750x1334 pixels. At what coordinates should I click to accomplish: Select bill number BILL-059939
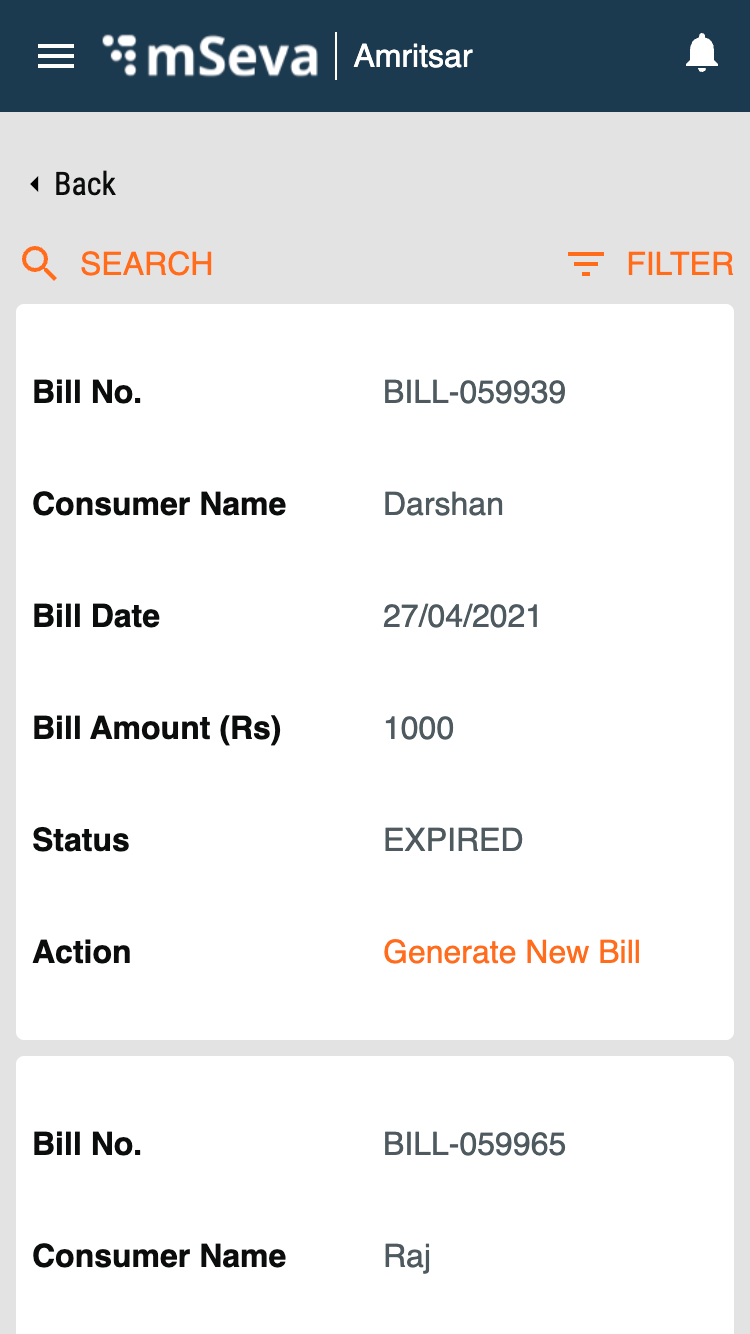coord(475,392)
